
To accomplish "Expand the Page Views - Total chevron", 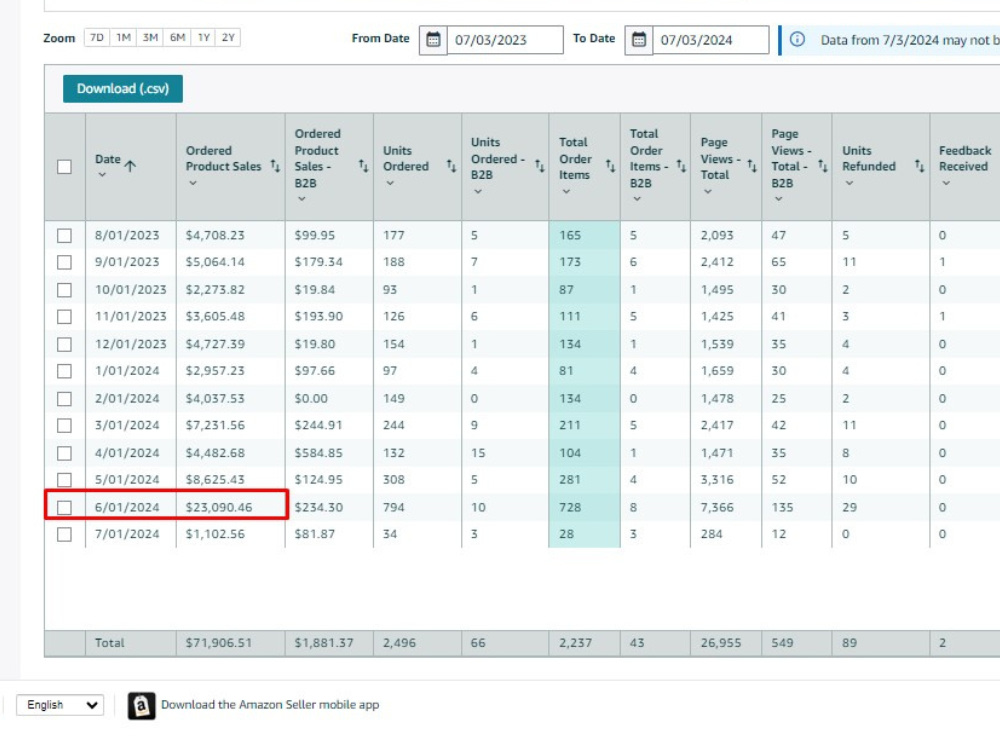I will click(x=707, y=191).
